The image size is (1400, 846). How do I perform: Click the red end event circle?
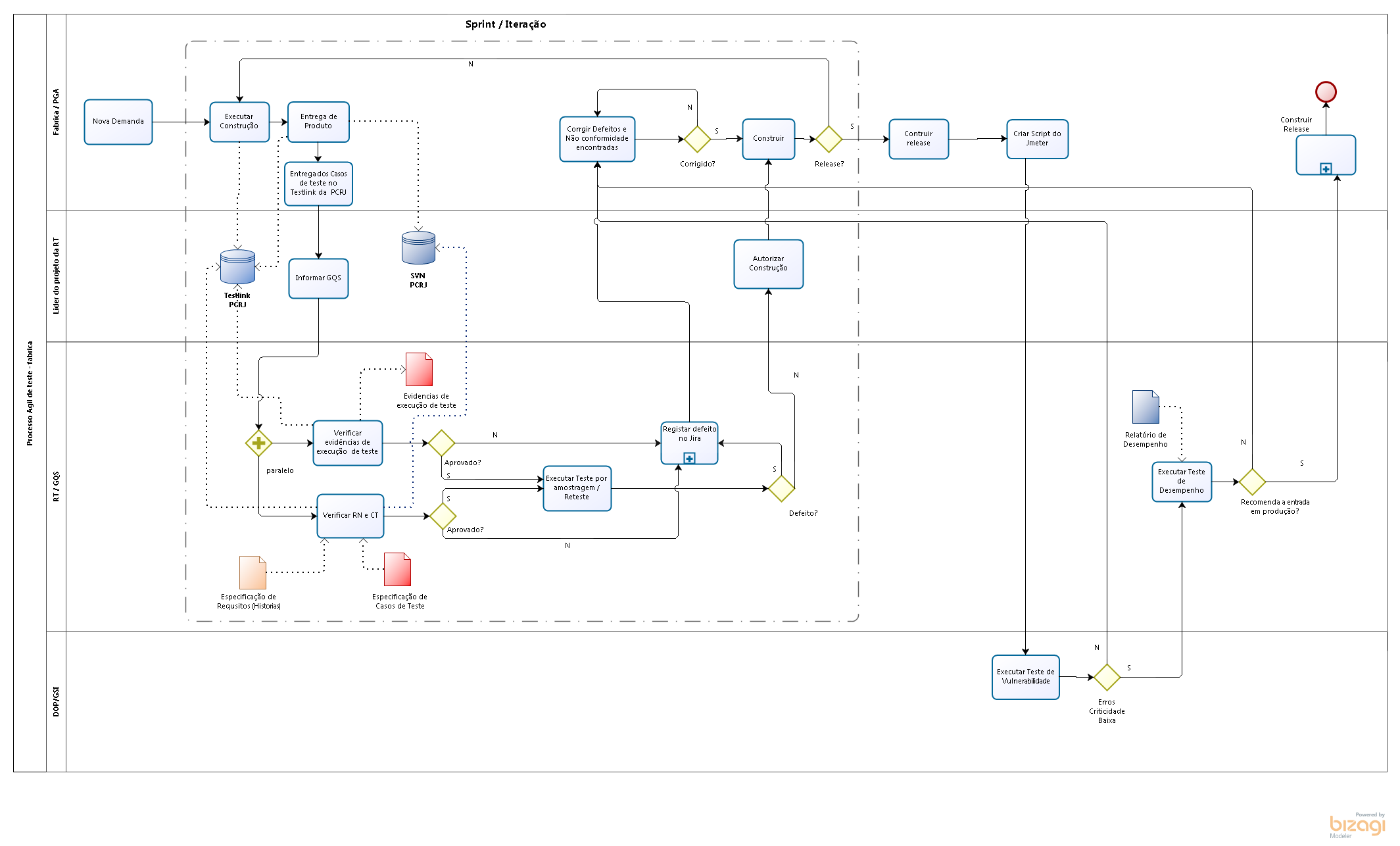pos(1325,91)
